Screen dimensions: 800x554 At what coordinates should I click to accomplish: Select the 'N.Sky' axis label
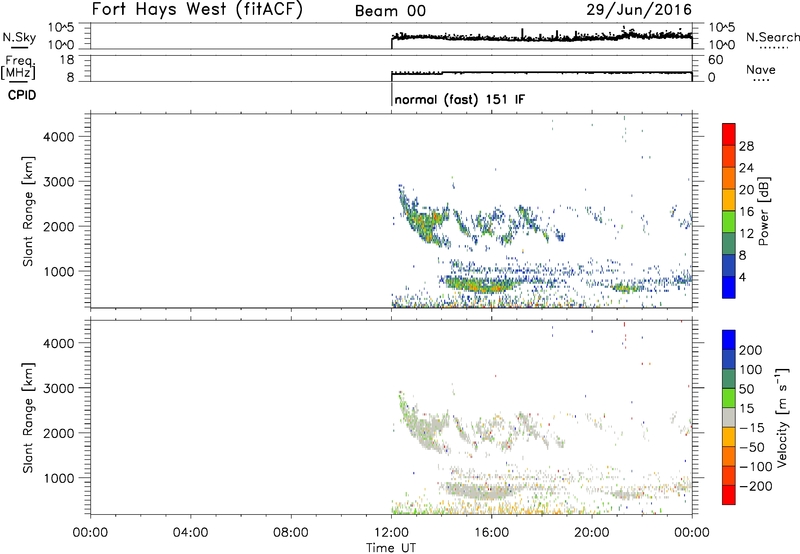[19, 37]
